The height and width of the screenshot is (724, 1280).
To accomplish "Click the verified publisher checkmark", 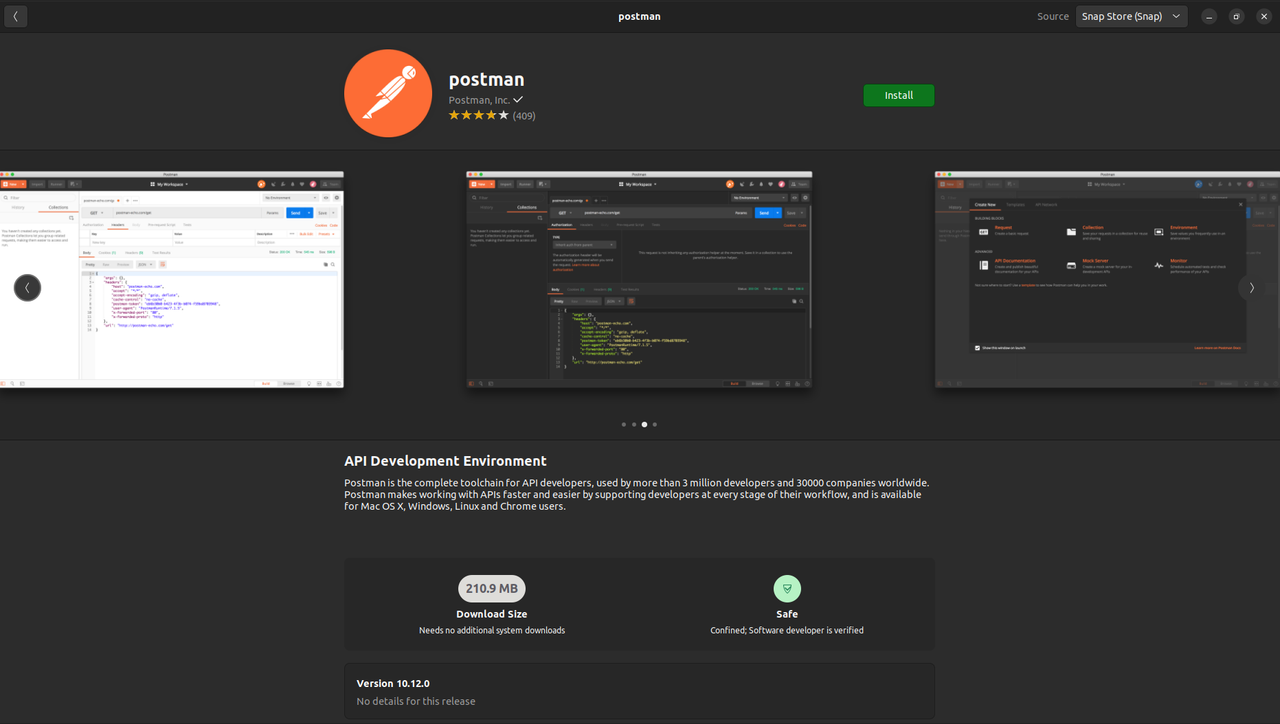I will click(x=518, y=100).
